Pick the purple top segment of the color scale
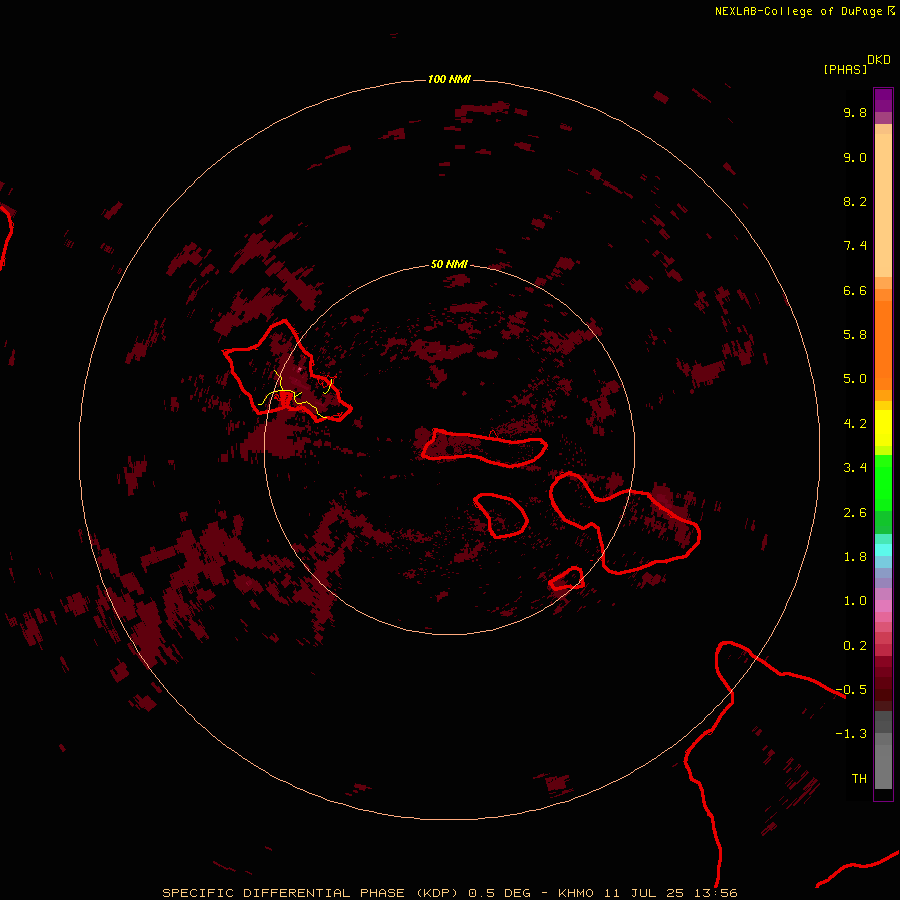Image resolution: width=900 pixels, height=900 pixels. click(883, 100)
